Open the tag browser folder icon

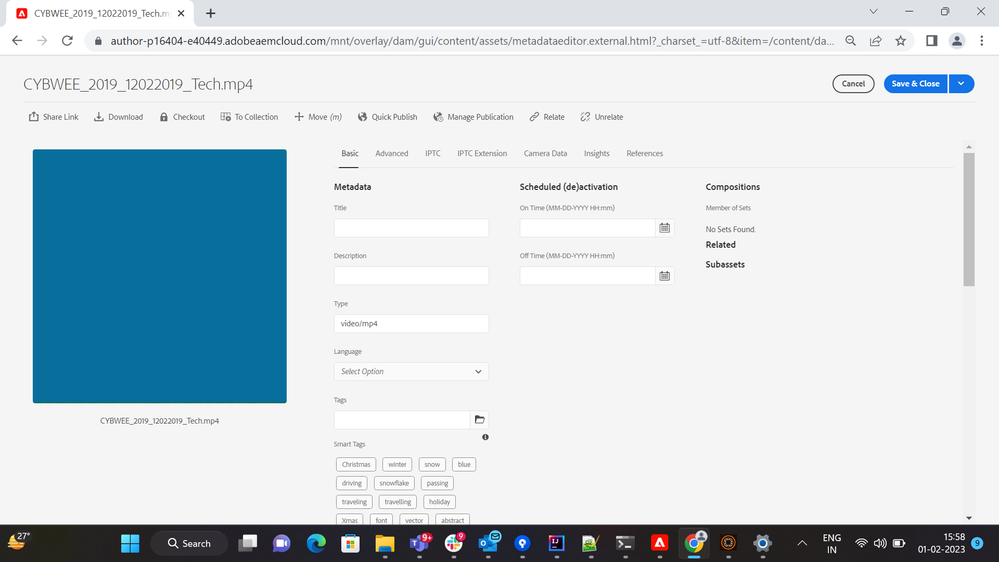(x=479, y=420)
